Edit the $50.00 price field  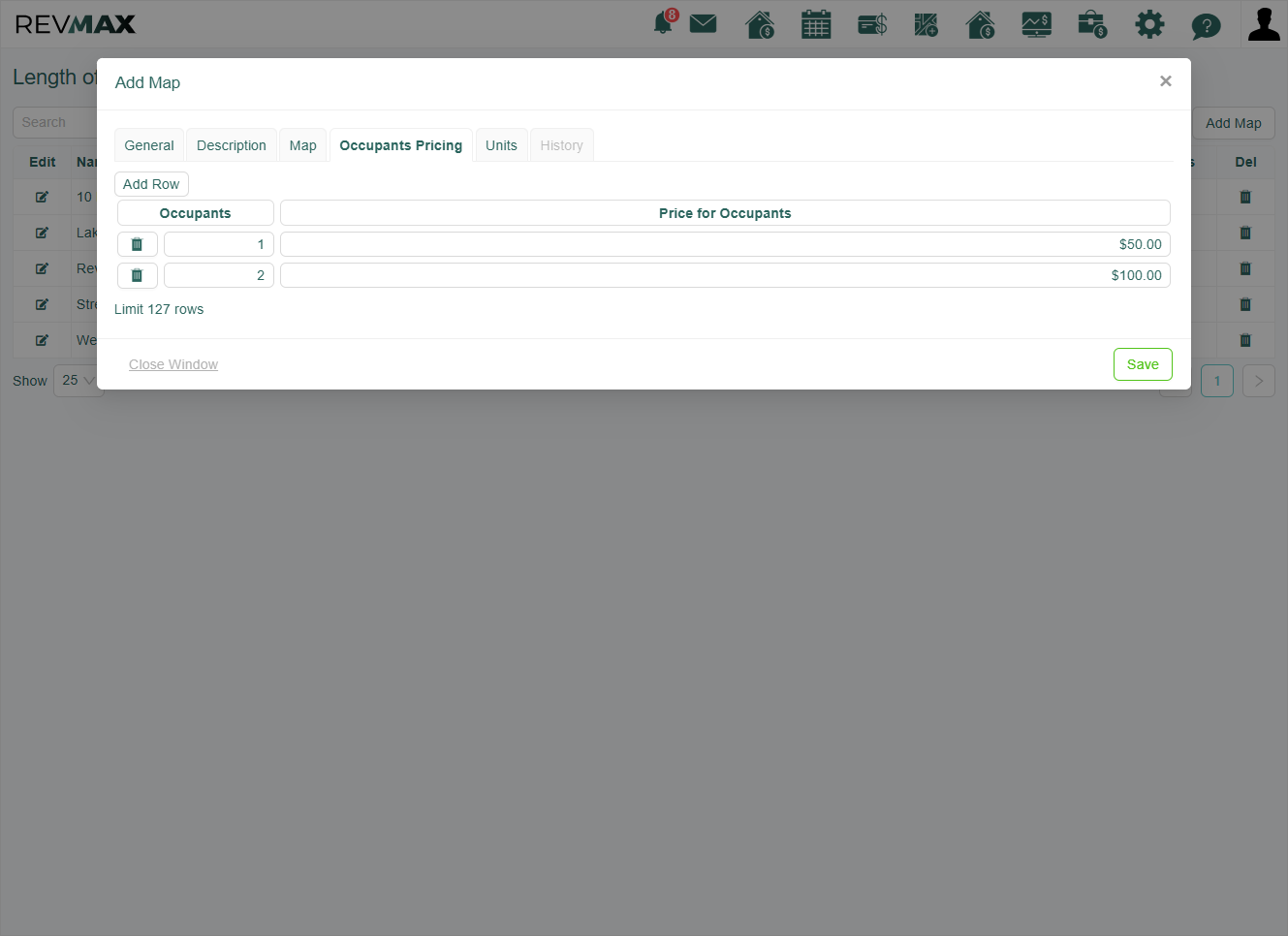click(x=725, y=244)
